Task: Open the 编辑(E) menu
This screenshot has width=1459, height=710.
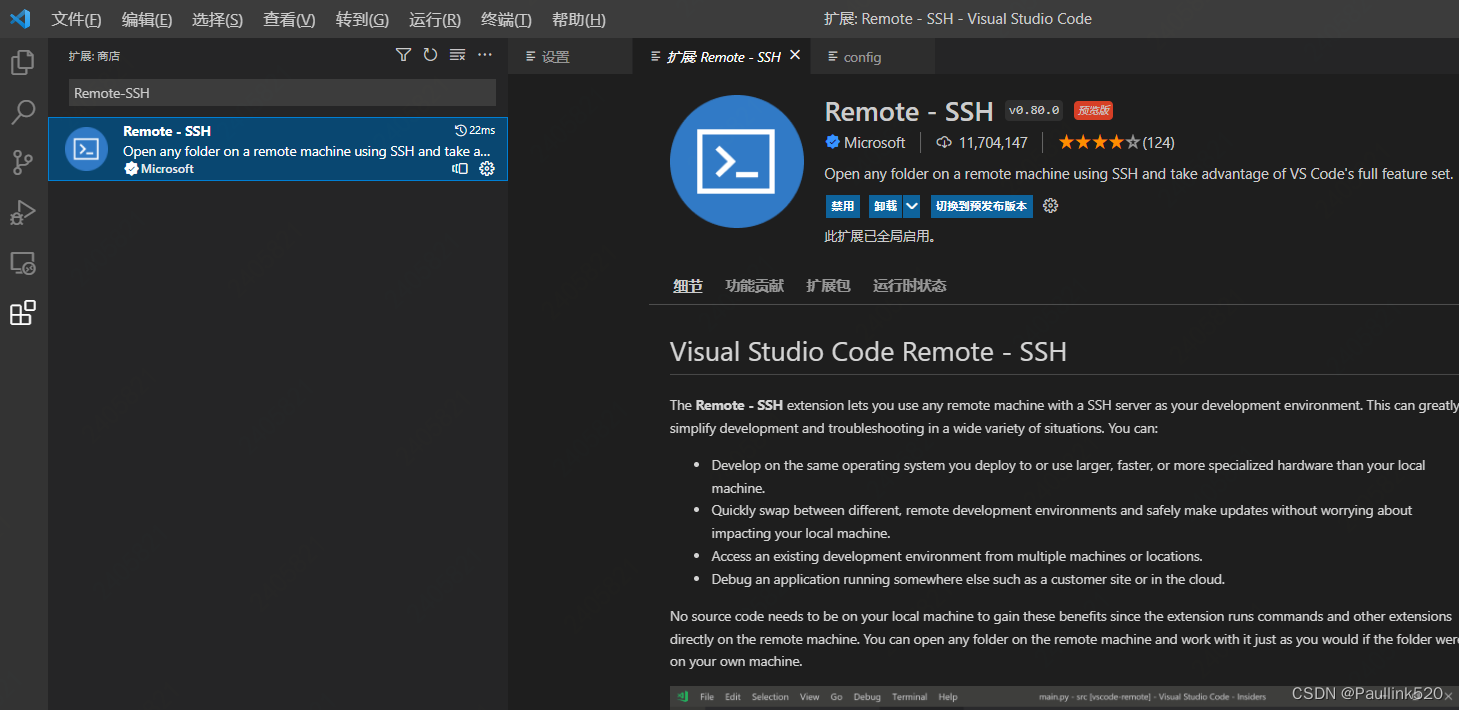Action: tap(147, 20)
